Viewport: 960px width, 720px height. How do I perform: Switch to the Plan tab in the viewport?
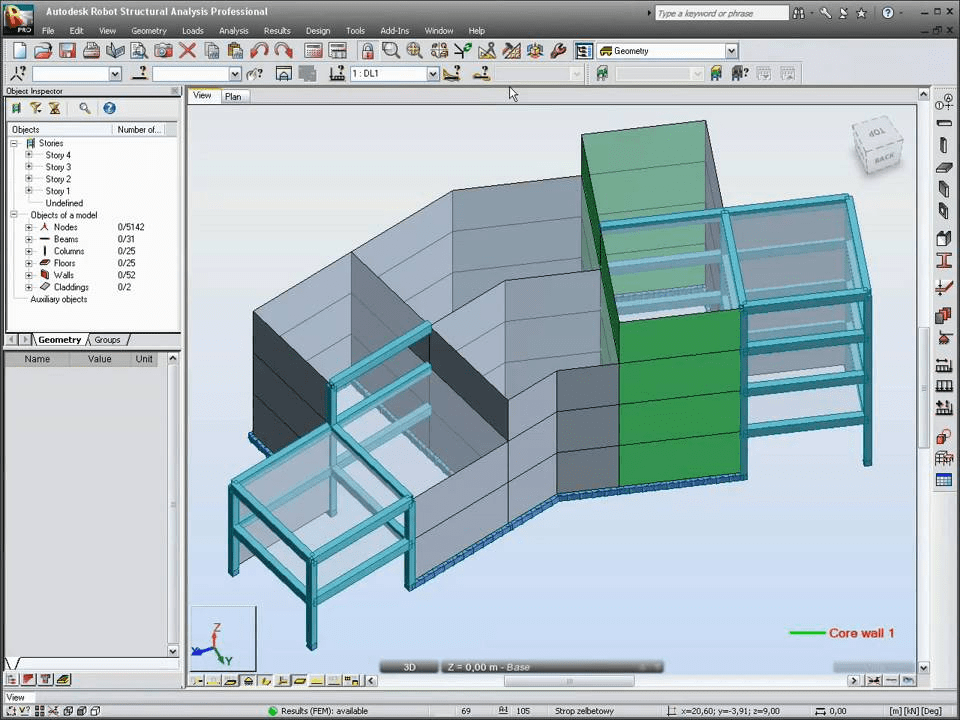(233, 96)
